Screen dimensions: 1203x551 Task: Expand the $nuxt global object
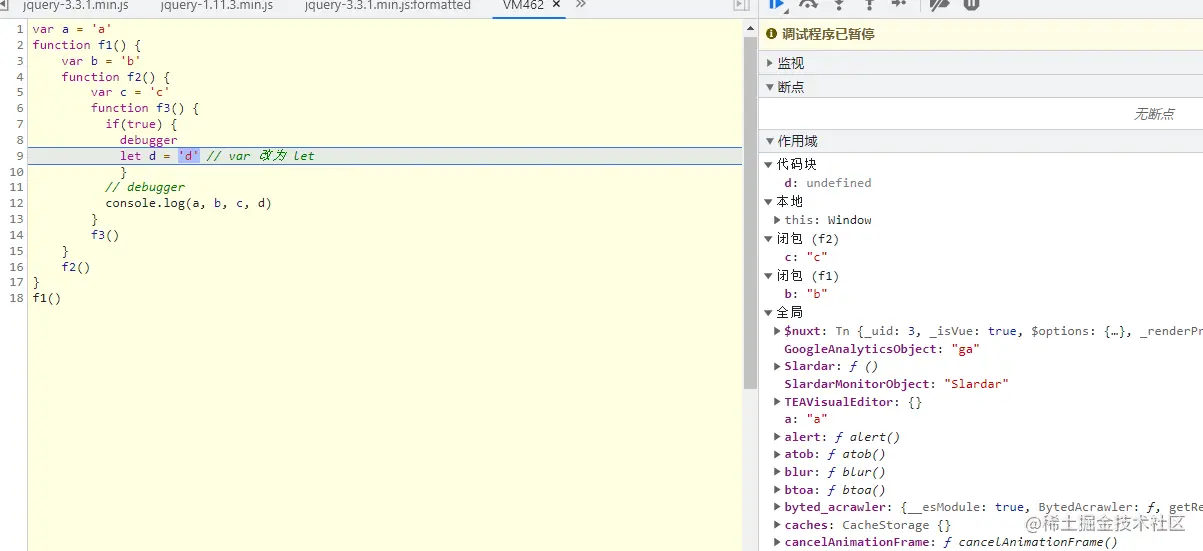pyautogui.click(x=778, y=331)
